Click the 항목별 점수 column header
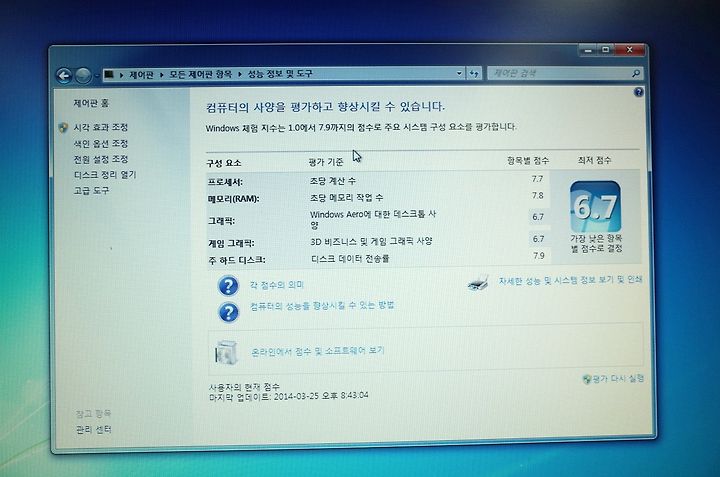The width and height of the screenshot is (720, 477). [528, 160]
